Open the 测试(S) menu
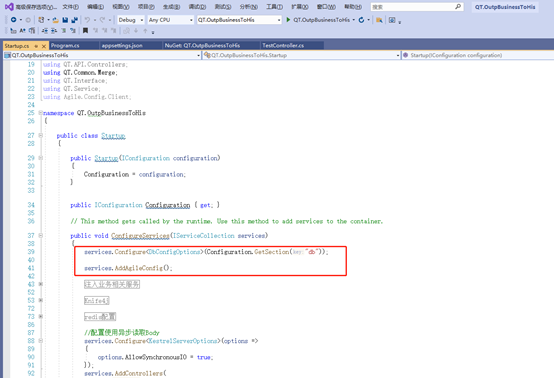The height and width of the screenshot is (378, 554). [x=223, y=7]
